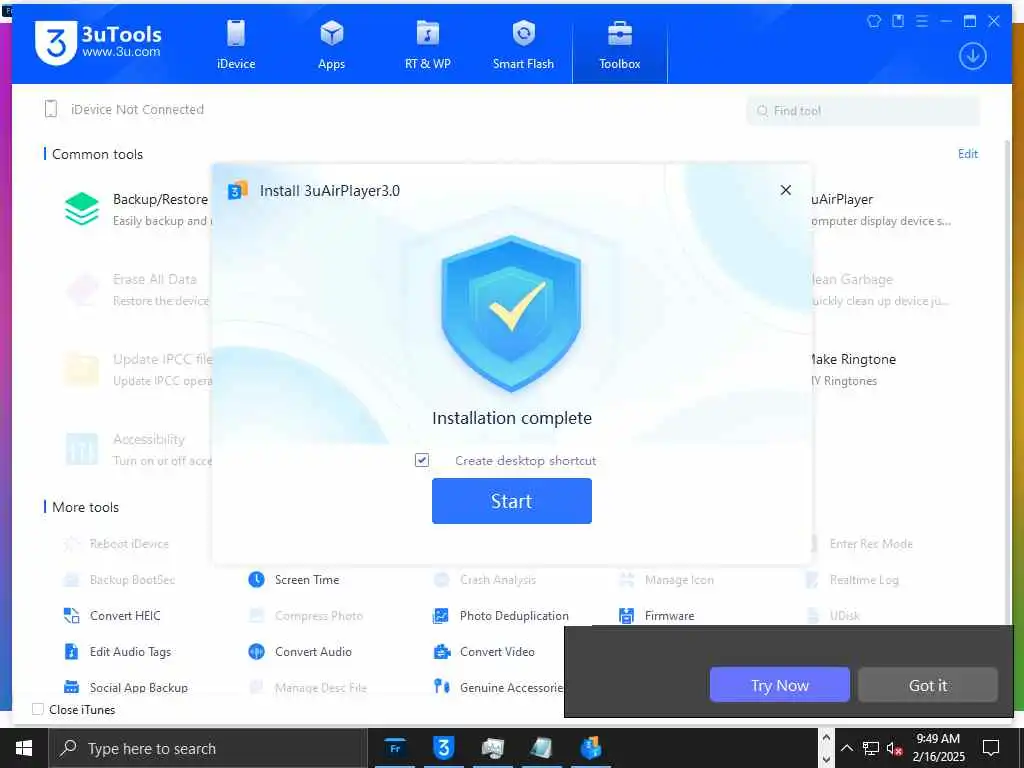Close the Install 3uAirPlayer3.0 dialog
Image resolution: width=1024 pixels, height=768 pixels.
[786, 190]
